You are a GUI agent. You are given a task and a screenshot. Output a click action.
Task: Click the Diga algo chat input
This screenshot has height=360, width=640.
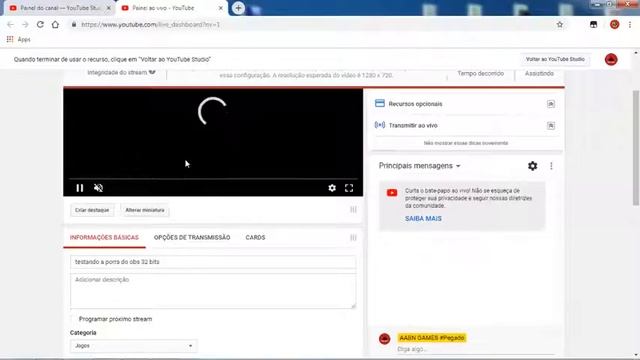[476, 349]
